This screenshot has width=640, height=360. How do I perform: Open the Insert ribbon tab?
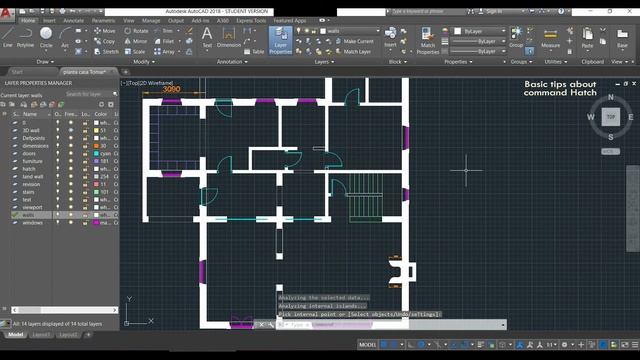coord(49,20)
